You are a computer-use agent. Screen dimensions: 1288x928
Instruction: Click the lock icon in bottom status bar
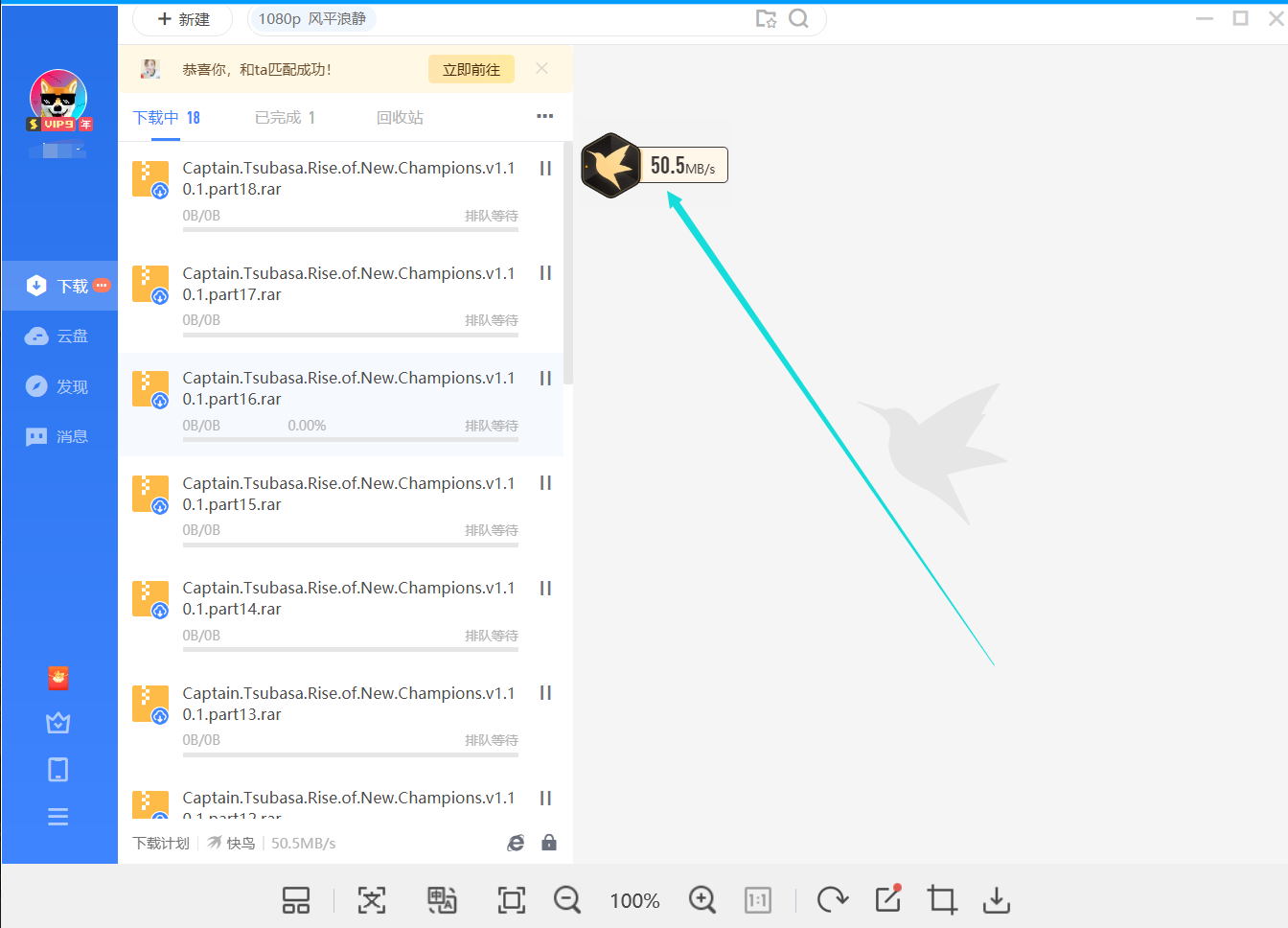point(549,843)
